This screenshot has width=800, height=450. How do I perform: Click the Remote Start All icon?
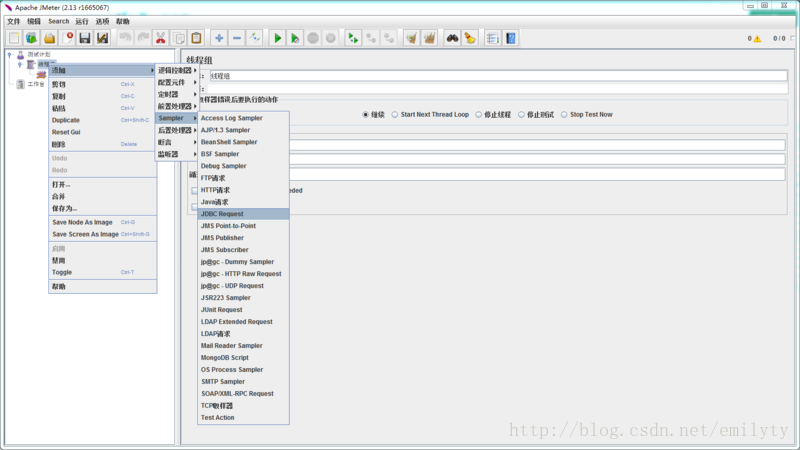[353, 38]
